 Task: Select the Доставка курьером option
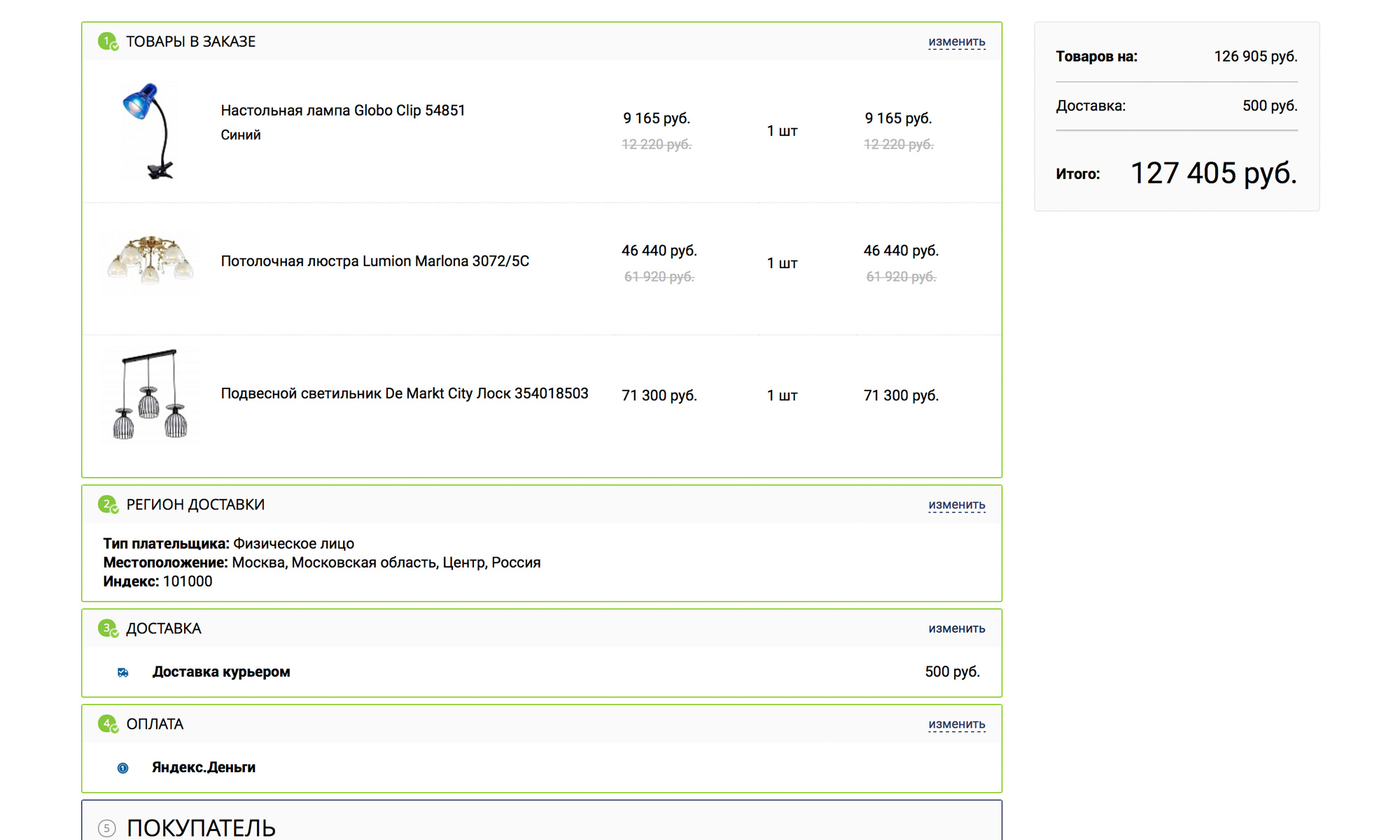[221, 672]
